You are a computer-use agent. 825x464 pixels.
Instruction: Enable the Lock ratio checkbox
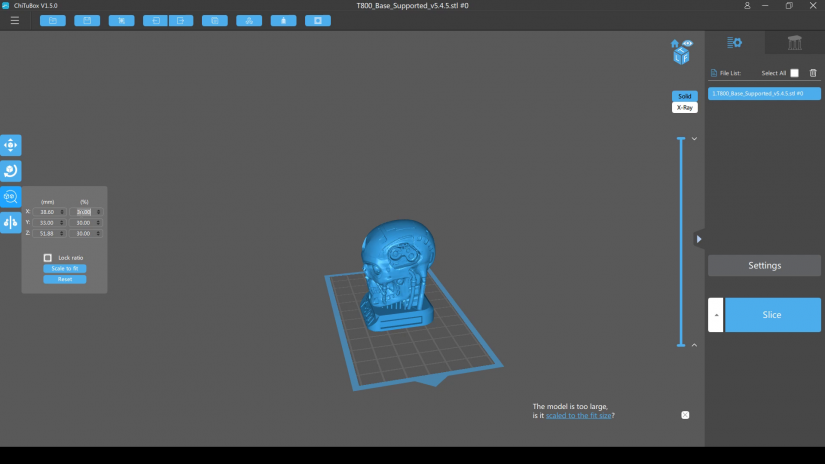[x=48, y=258]
